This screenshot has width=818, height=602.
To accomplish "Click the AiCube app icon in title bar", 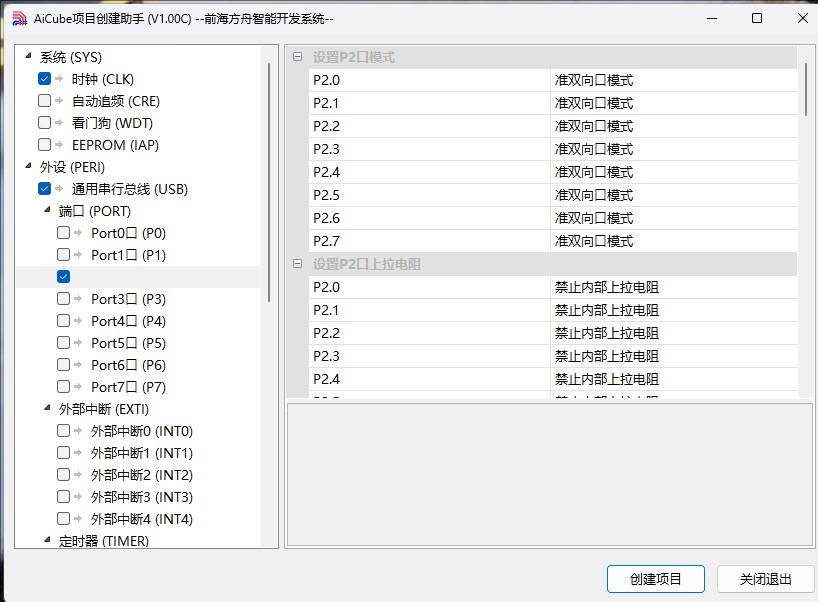I will (19, 19).
